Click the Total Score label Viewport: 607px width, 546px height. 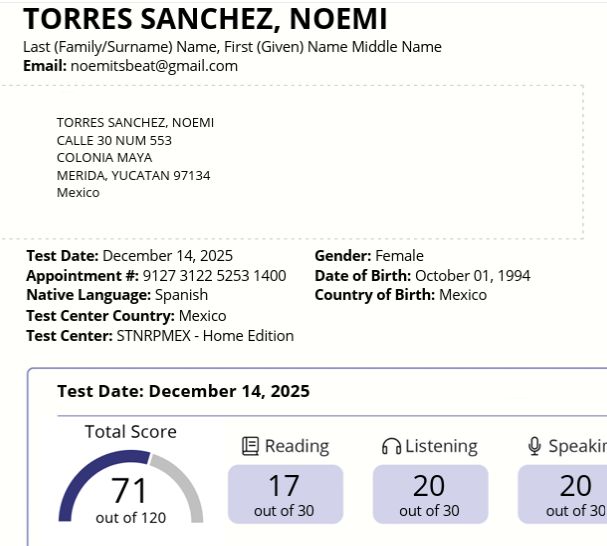point(130,432)
